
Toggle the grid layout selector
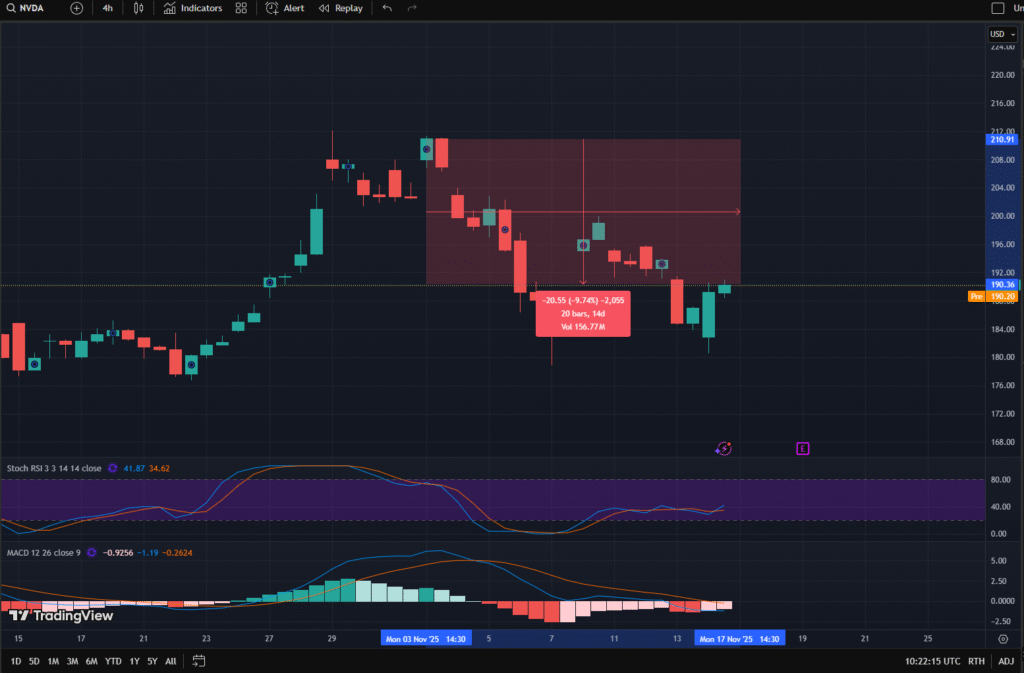(x=240, y=8)
